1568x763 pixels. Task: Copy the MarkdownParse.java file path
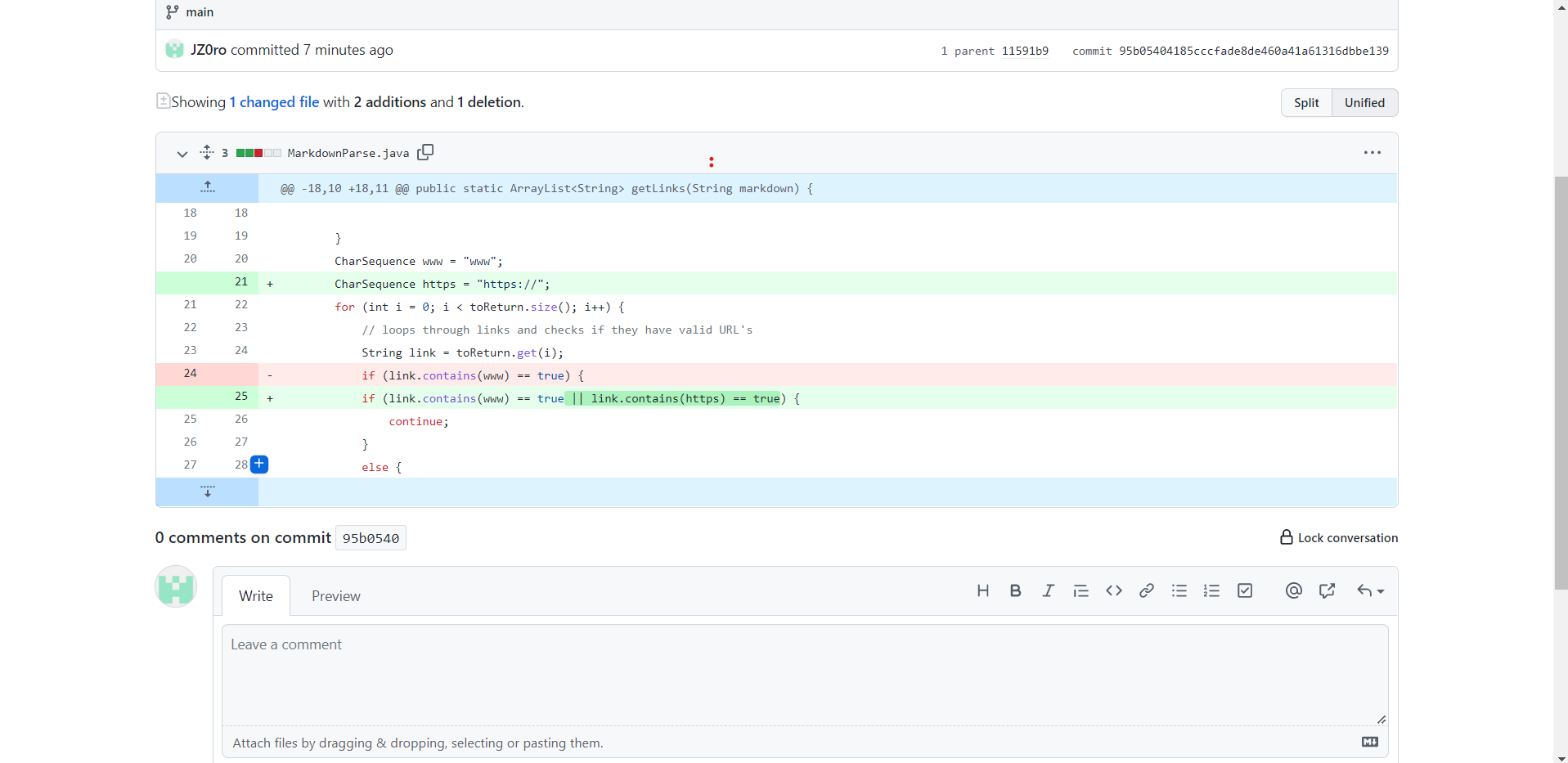[425, 152]
